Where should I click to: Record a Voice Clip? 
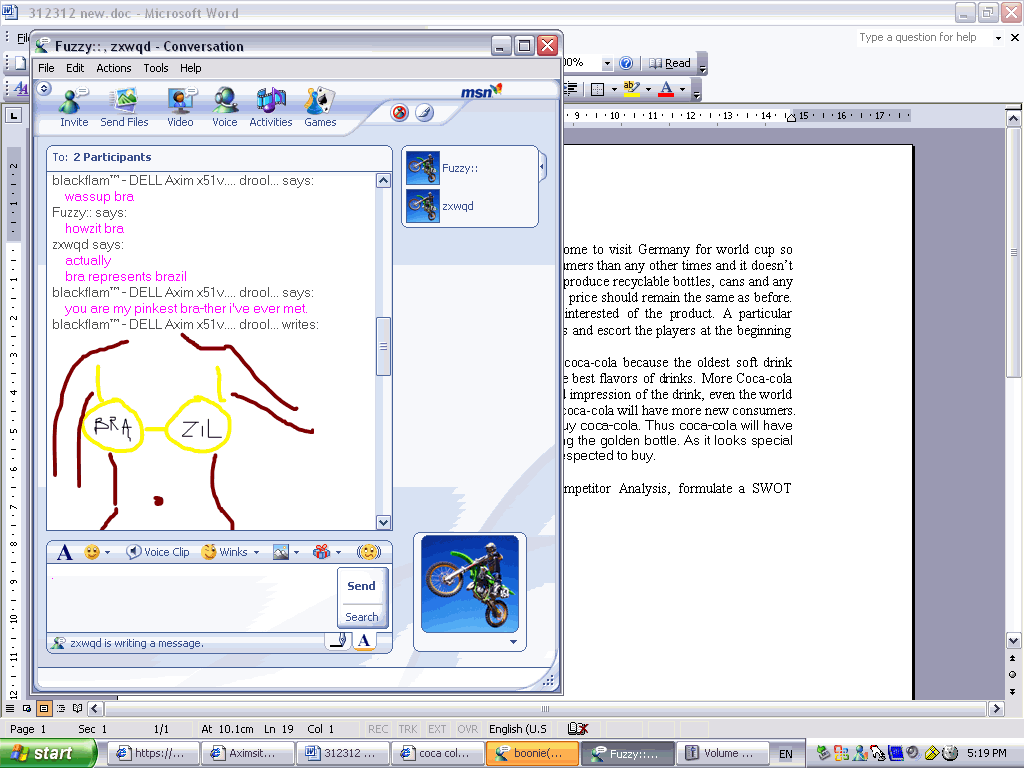(x=157, y=552)
